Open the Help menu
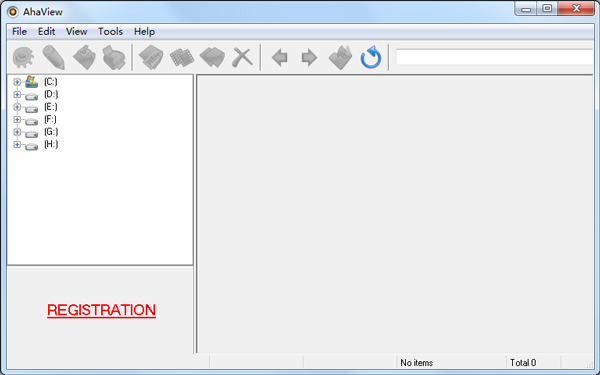600x375 pixels. pyautogui.click(x=144, y=32)
